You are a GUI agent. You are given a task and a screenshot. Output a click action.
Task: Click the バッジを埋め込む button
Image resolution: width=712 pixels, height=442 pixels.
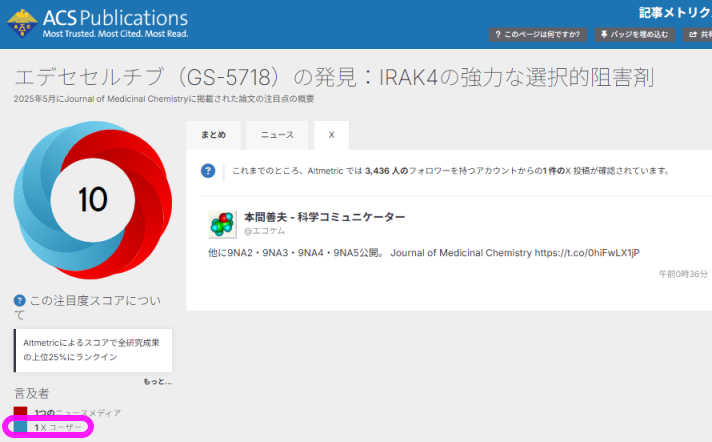635,35
